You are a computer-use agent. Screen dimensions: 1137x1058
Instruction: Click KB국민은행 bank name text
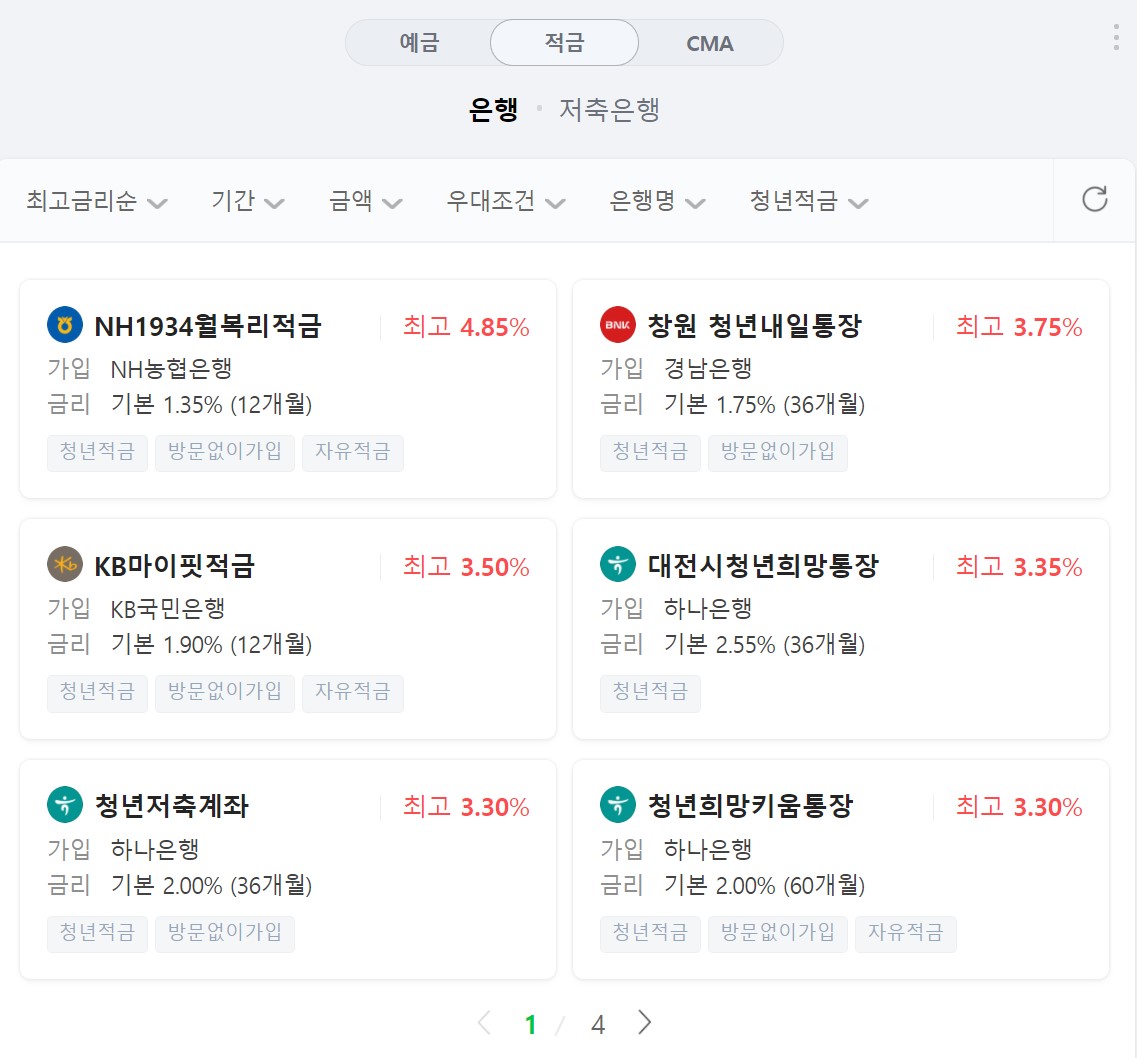pyautogui.click(x=168, y=609)
